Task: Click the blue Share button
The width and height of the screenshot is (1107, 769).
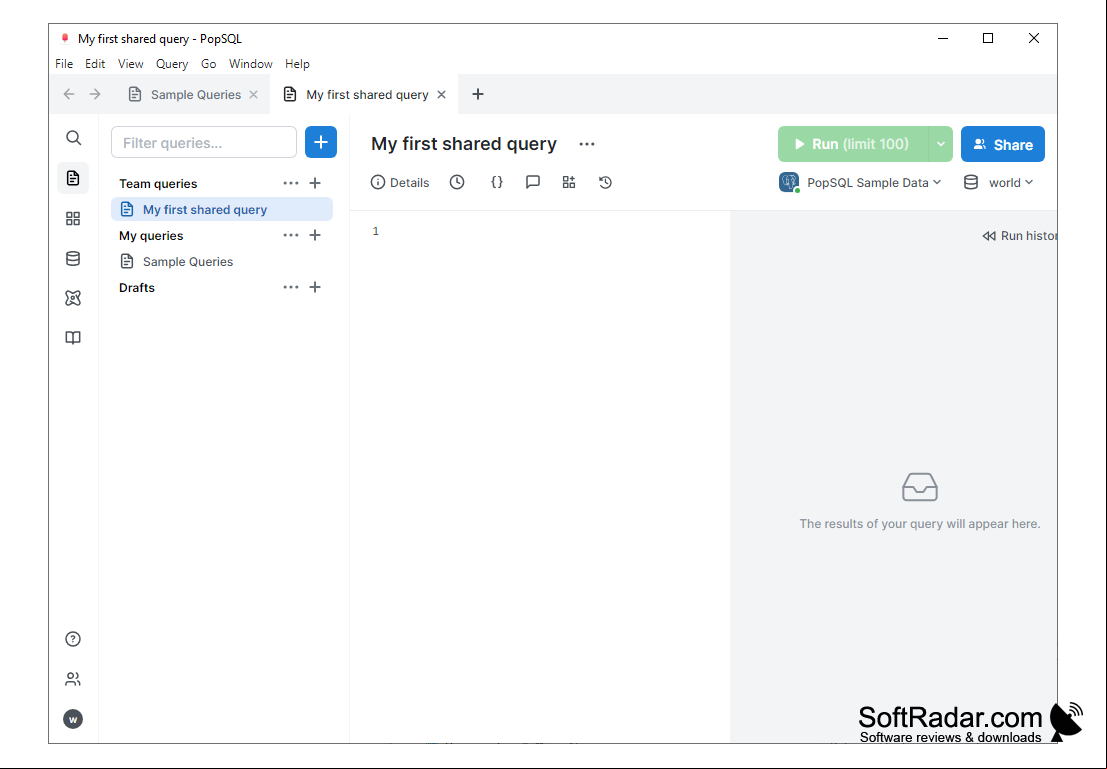Action: [1003, 144]
